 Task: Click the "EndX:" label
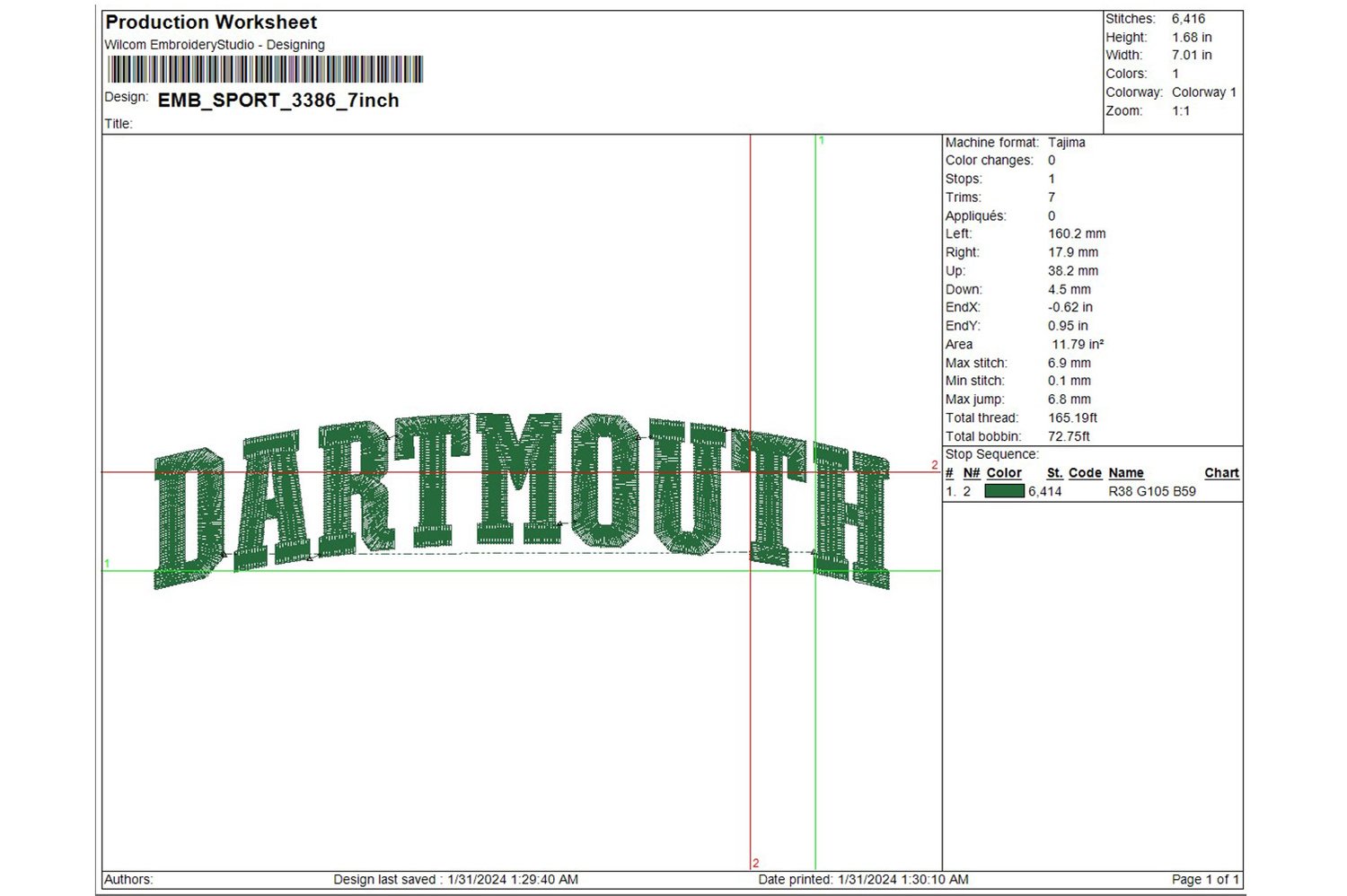[x=963, y=307]
